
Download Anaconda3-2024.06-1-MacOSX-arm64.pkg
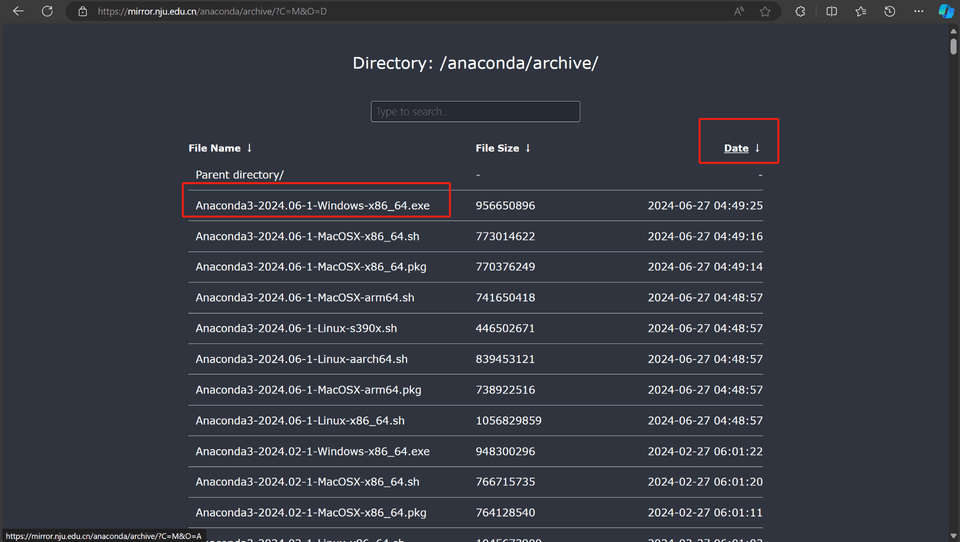pos(308,390)
